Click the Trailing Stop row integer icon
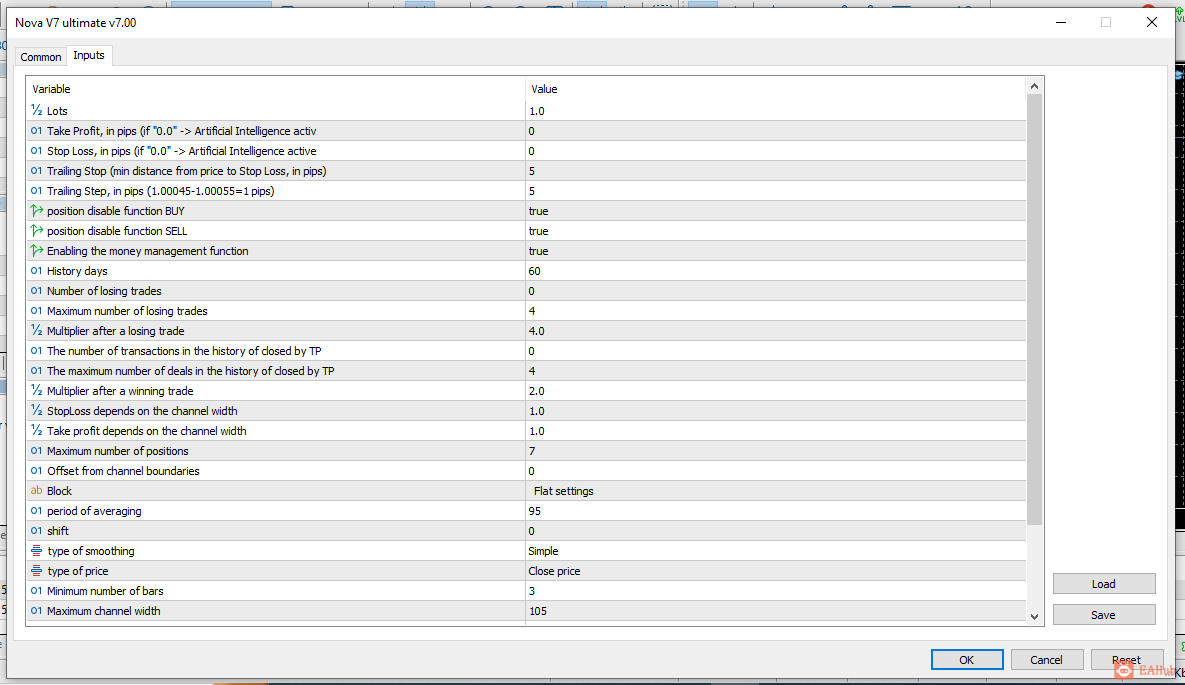The height and width of the screenshot is (685, 1185). [36, 171]
